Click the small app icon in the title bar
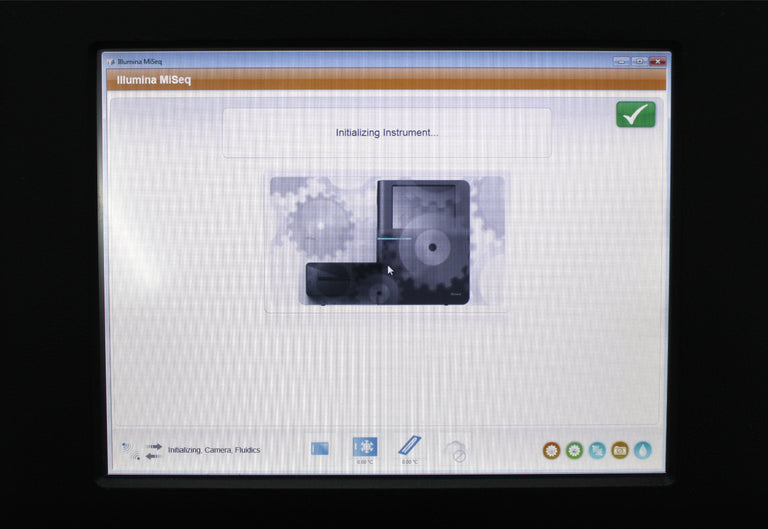The image size is (768, 529). tap(111, 62)
